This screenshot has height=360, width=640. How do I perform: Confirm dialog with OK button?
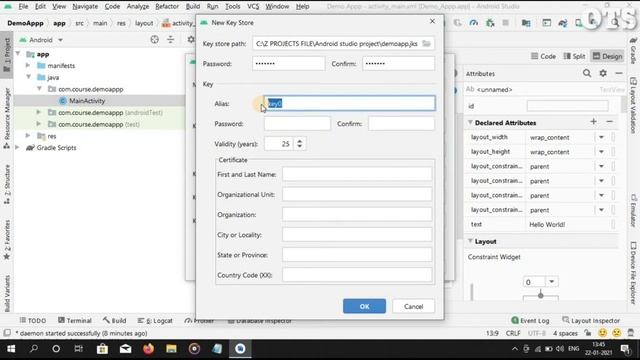point(364,306)
